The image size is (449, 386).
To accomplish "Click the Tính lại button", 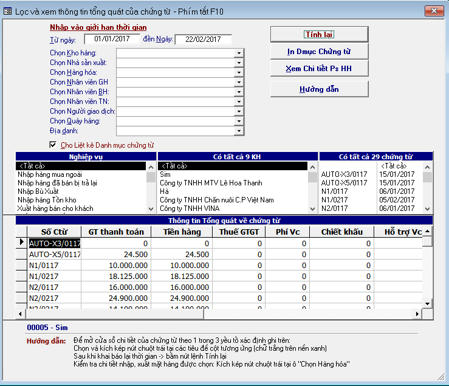I will [319, 34].
